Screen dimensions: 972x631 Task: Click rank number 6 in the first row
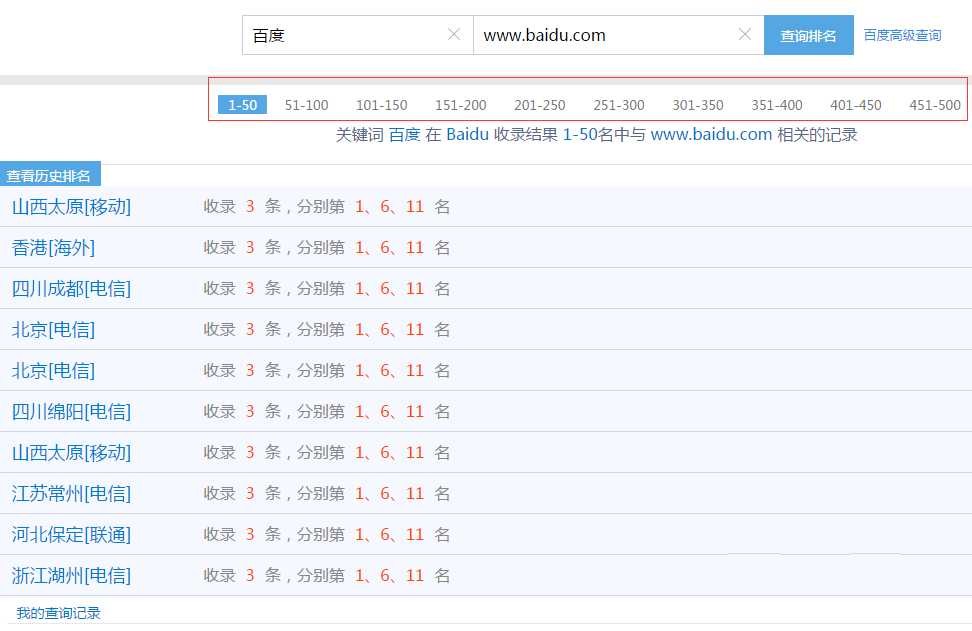(386, 207)
